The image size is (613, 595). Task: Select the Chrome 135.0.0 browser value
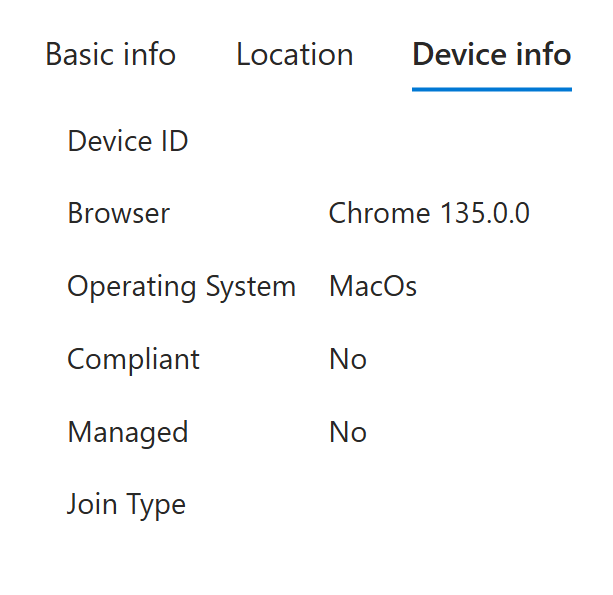tap(428, 213)
